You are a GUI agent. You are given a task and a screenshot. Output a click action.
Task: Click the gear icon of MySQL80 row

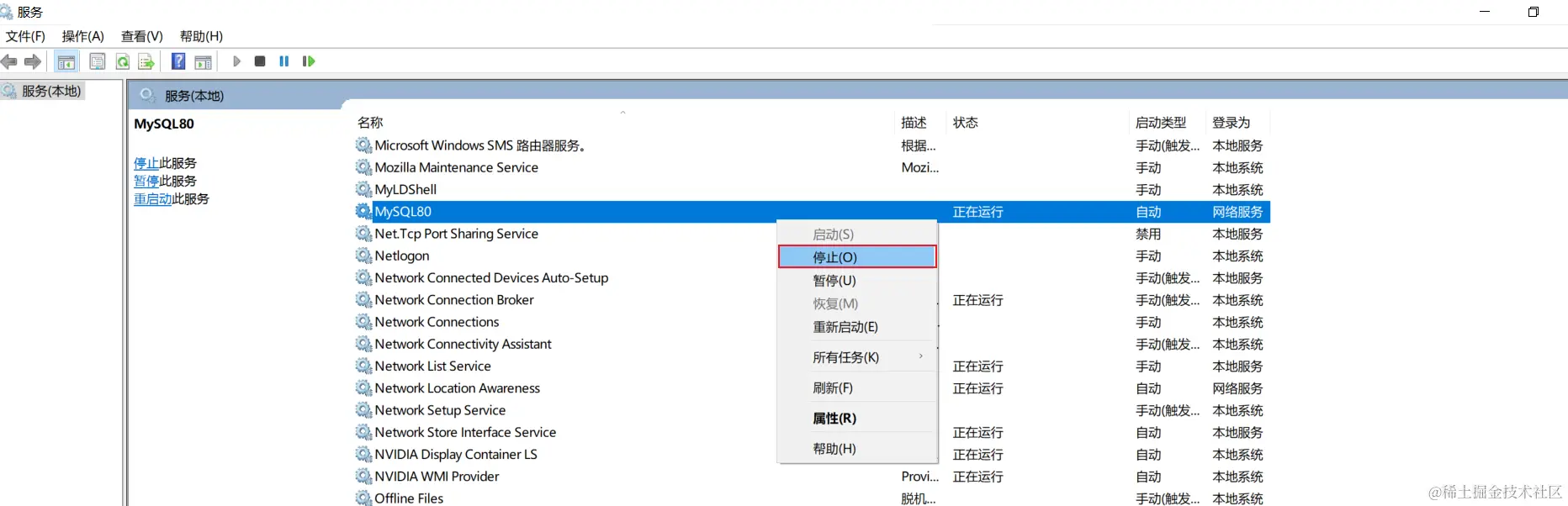(x=363, y=211)
